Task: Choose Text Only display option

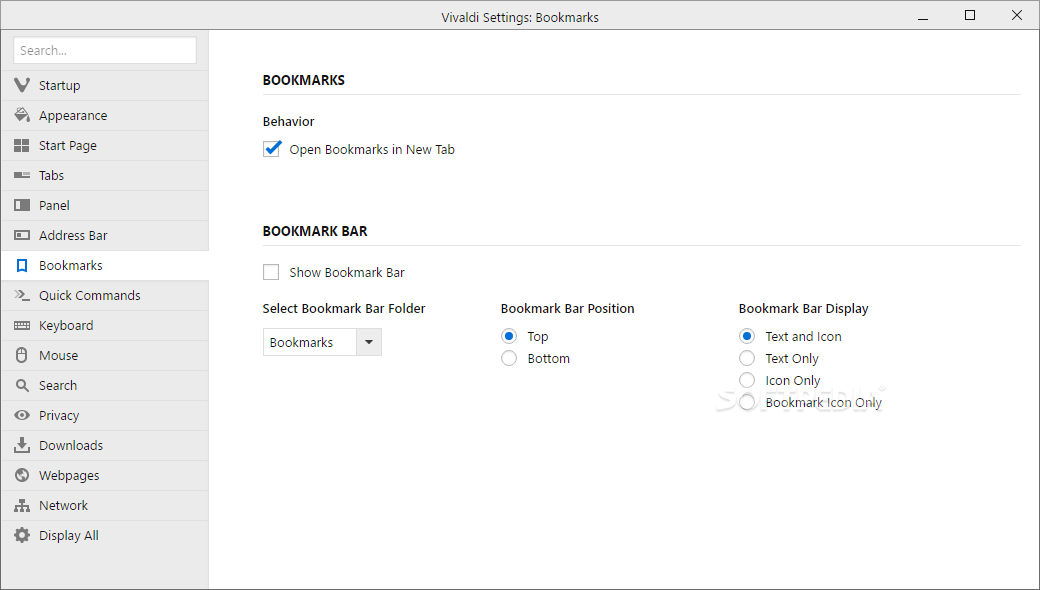Action: (747, 358)
